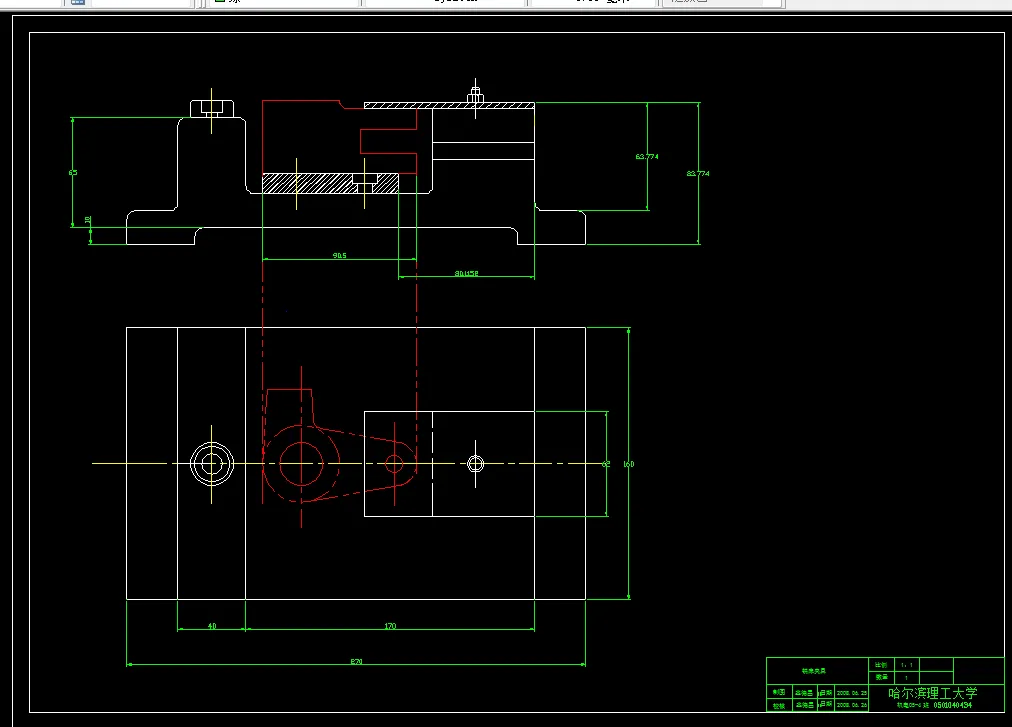
Task: Select the 63.774 dimension text
Action: point(647,157)
